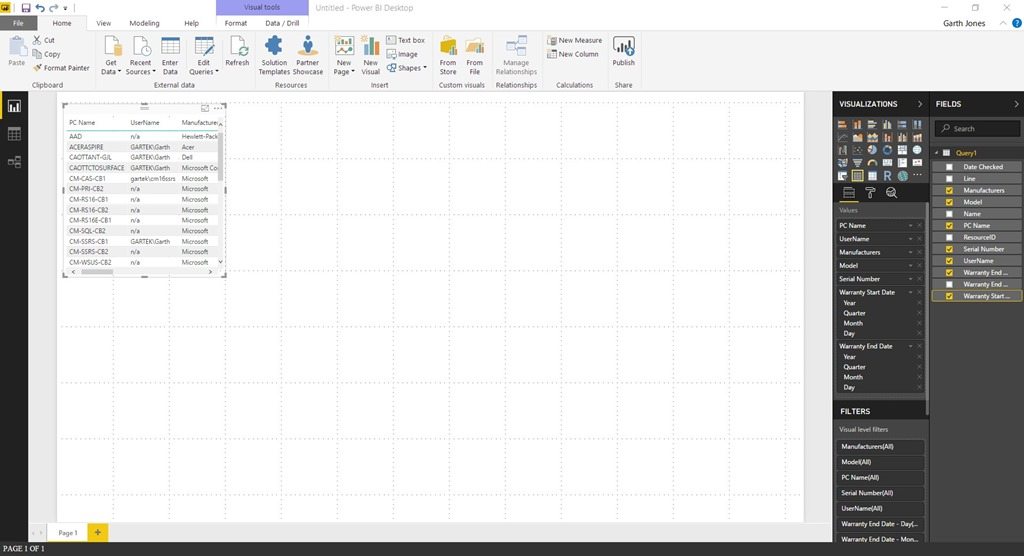
Task: Click Format Painter
Action: click(x=61, y=68)
